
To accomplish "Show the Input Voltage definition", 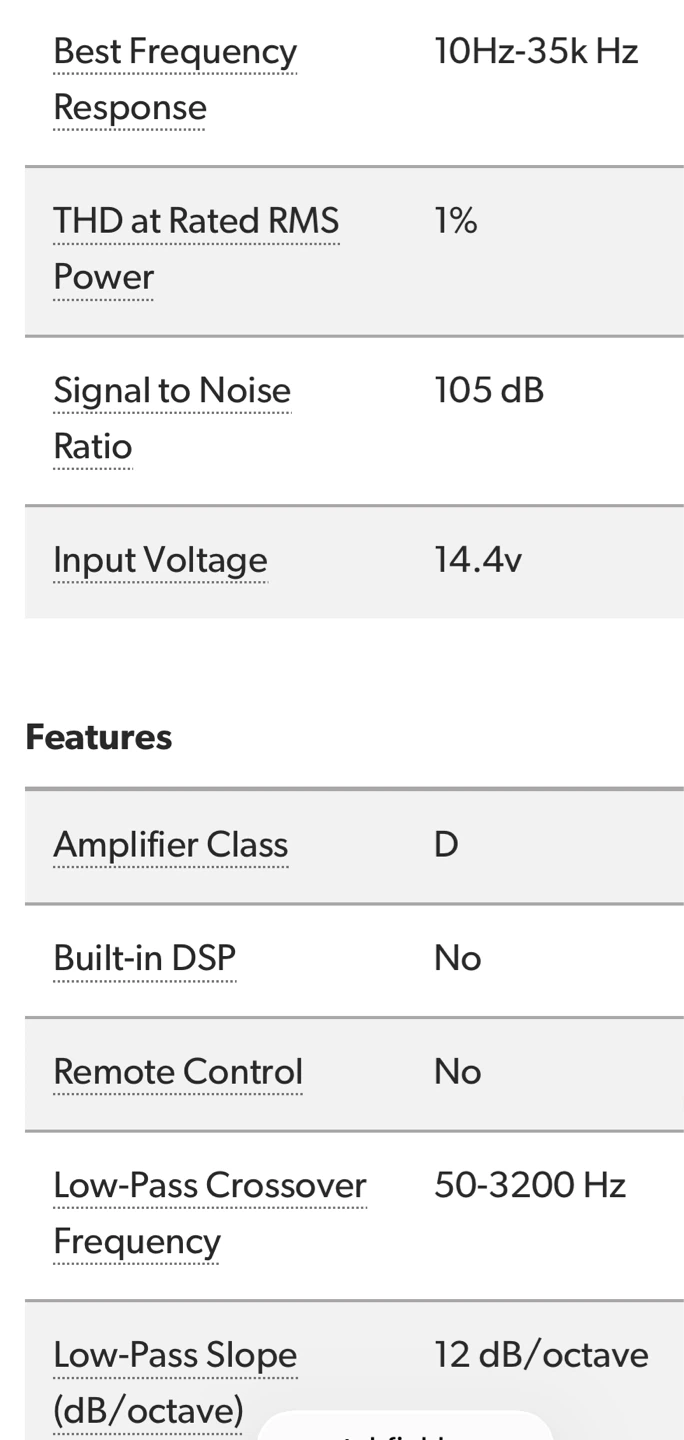I will (160, 560).
